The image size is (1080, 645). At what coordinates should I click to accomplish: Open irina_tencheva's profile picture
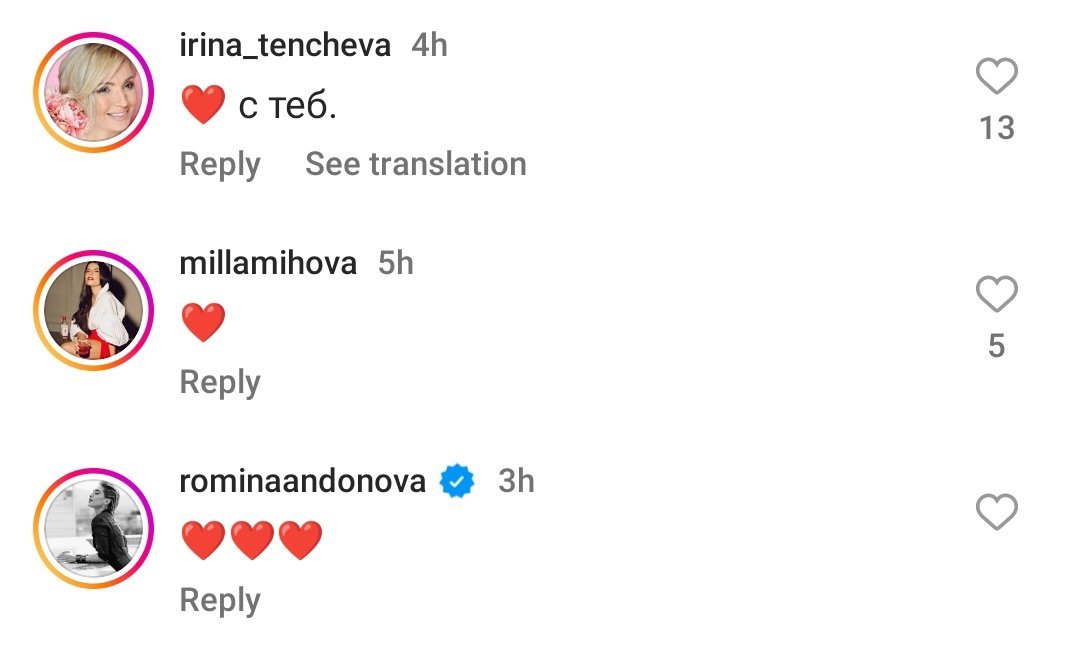click(93, 92)
